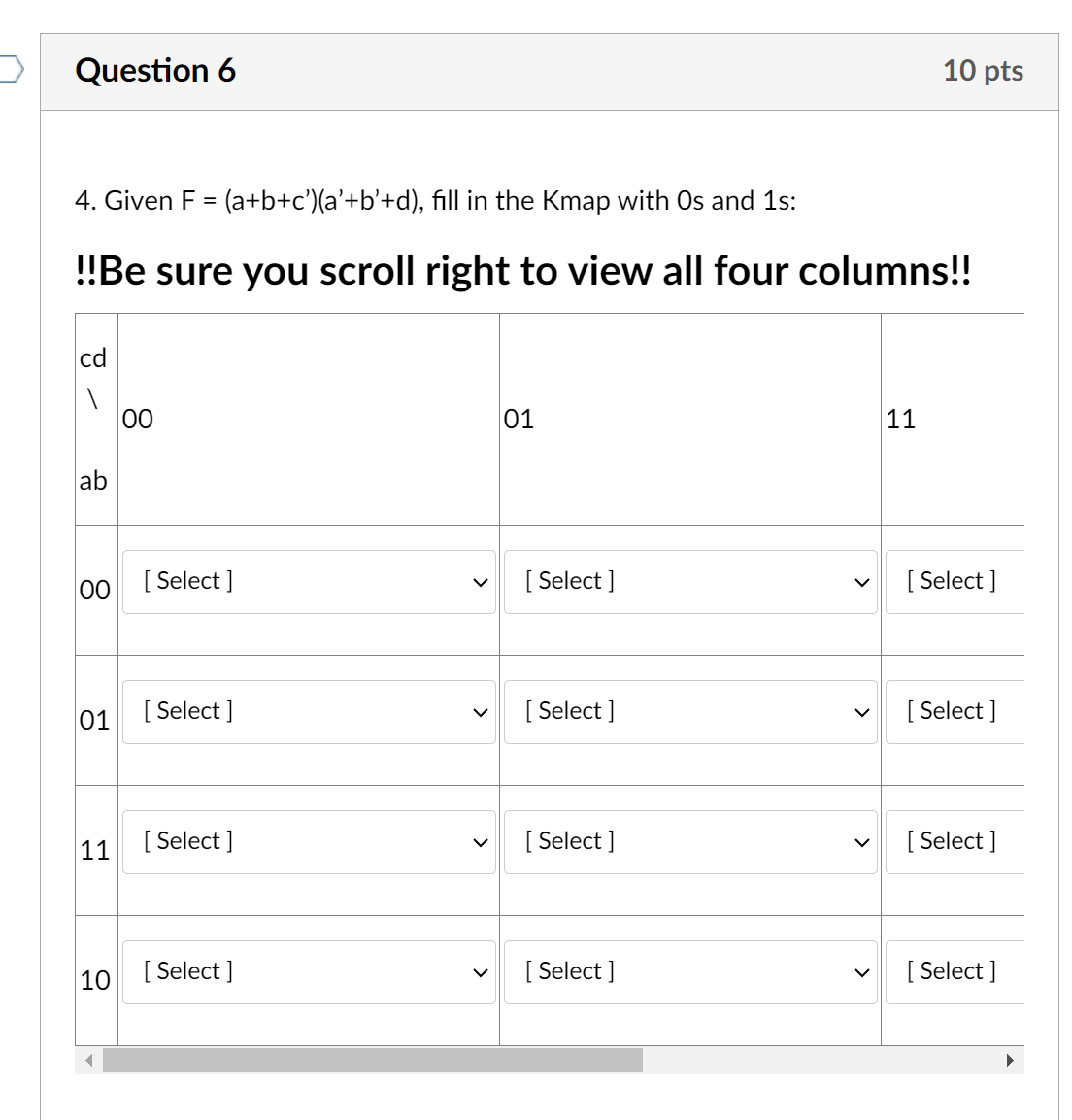The height and width of the screenshot is (1120, 1072).
Task: Open the Select dropdown for row 00 column 00
Action: point(309,580)
